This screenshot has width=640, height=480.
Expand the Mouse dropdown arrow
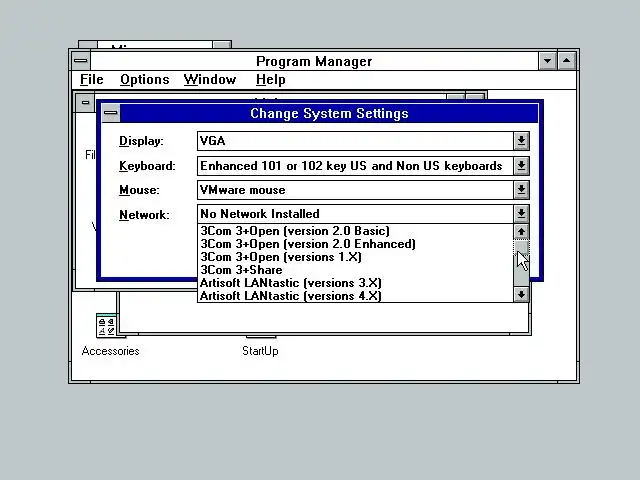[x=521, y=190]
